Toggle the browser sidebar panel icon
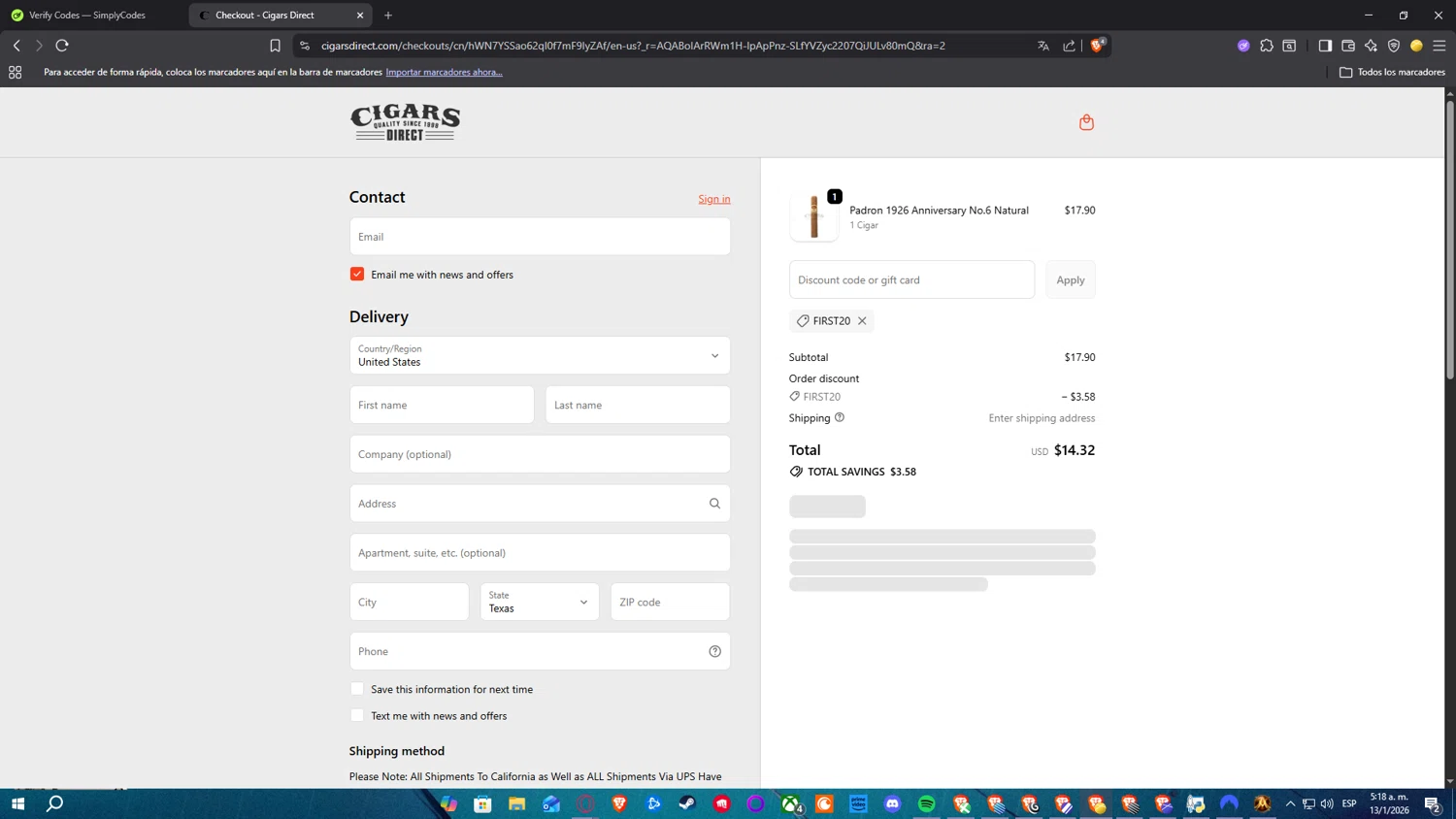Screen dimensions: 1456x819 (x=1325, y=46)
